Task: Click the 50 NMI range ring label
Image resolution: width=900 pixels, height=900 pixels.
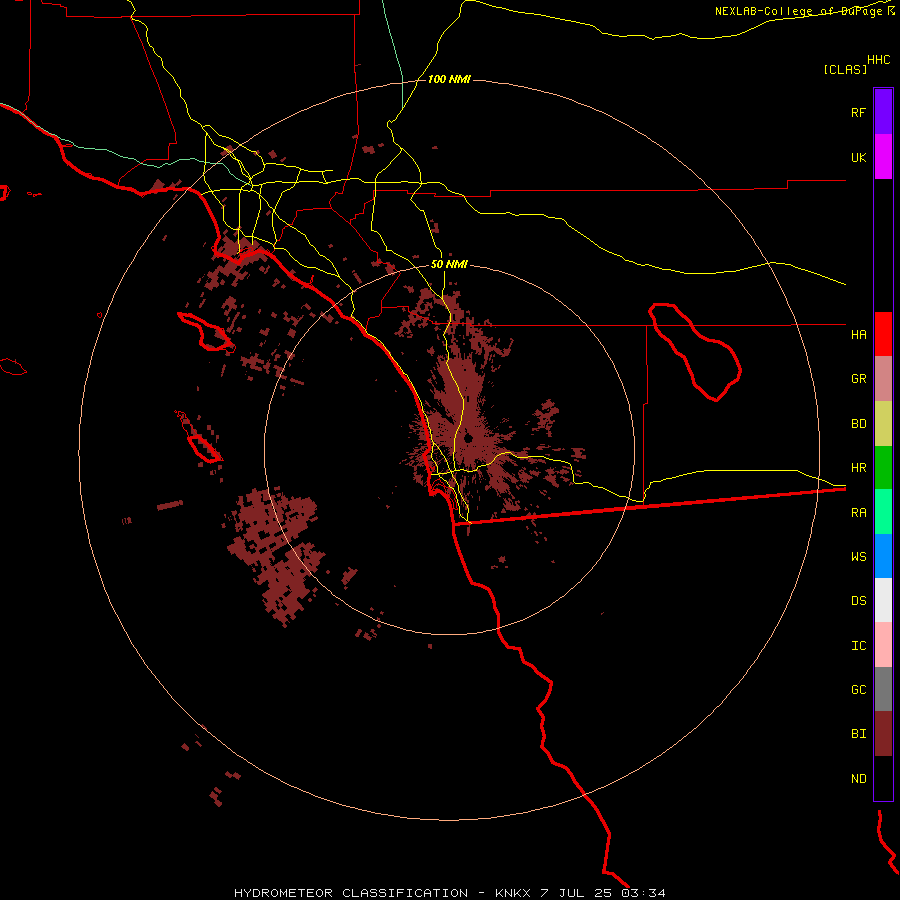Action: coord(449,264)
